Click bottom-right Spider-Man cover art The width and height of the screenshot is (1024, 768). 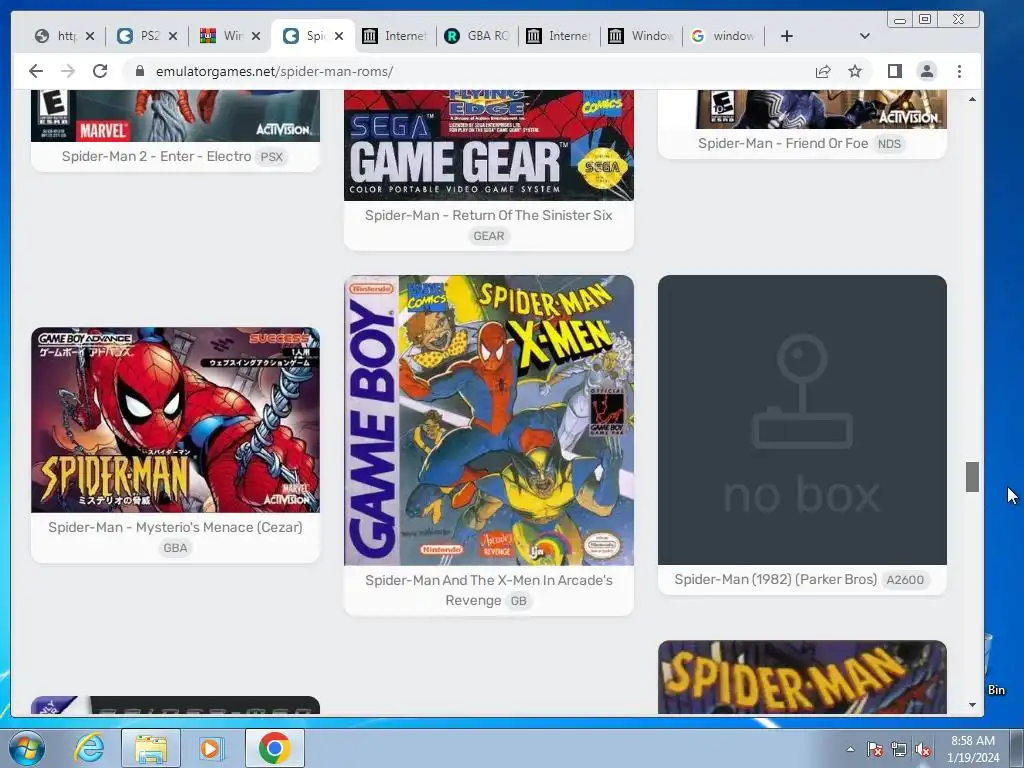pos(802,677)
